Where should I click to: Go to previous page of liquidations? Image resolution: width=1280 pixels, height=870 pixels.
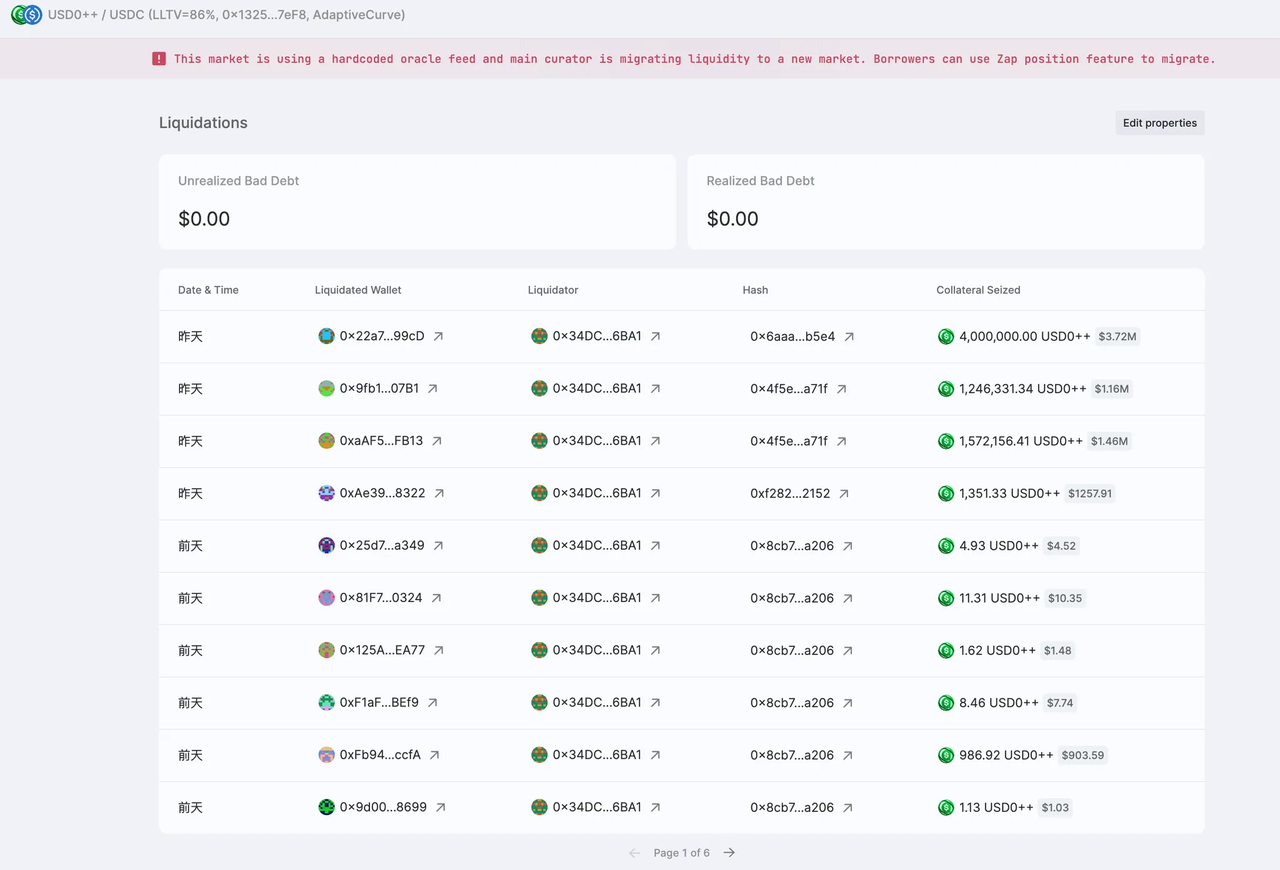click(634, 853)
